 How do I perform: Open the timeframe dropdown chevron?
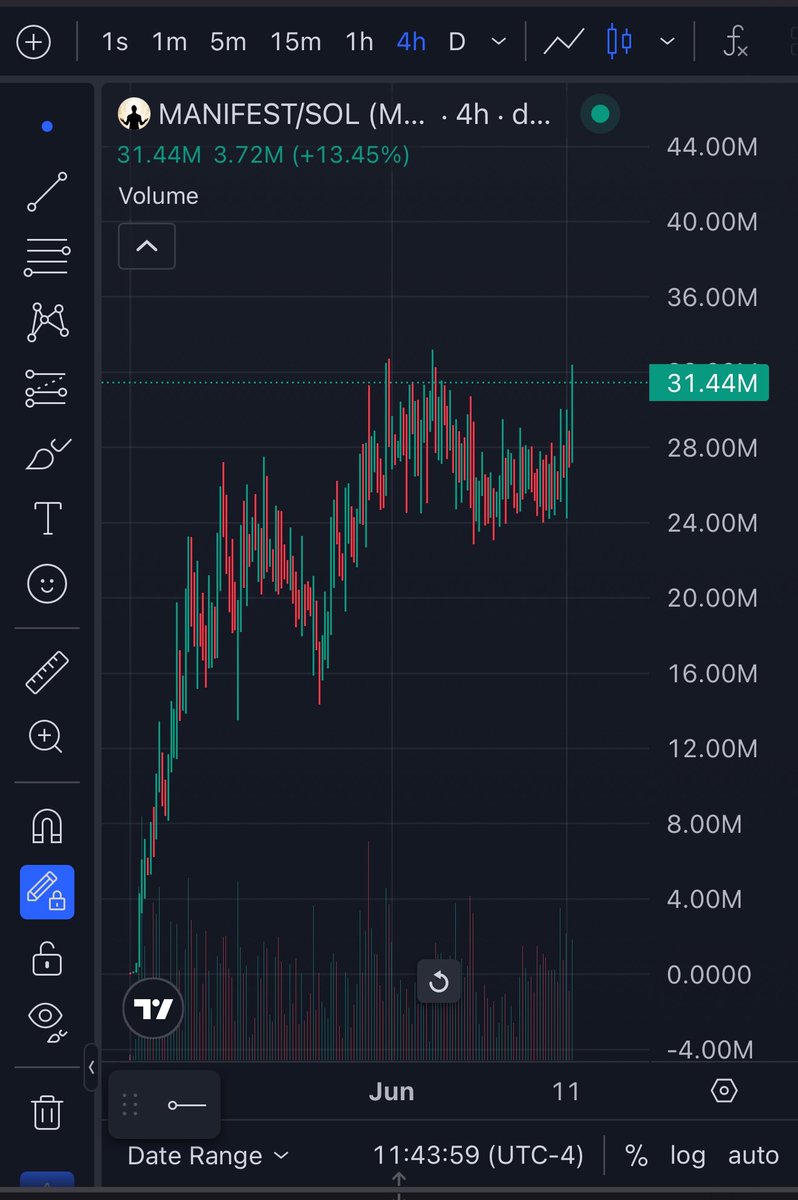pos(498,43)
